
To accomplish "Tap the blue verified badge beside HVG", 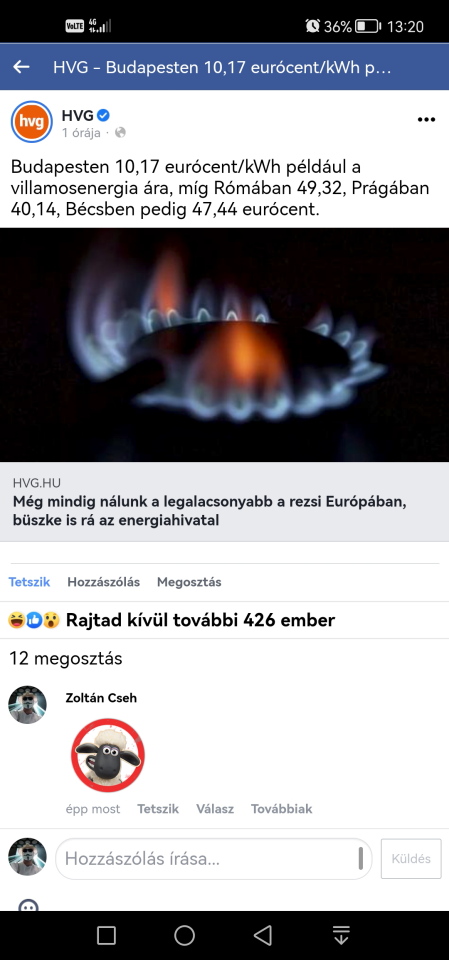I will tap(104, 114).
